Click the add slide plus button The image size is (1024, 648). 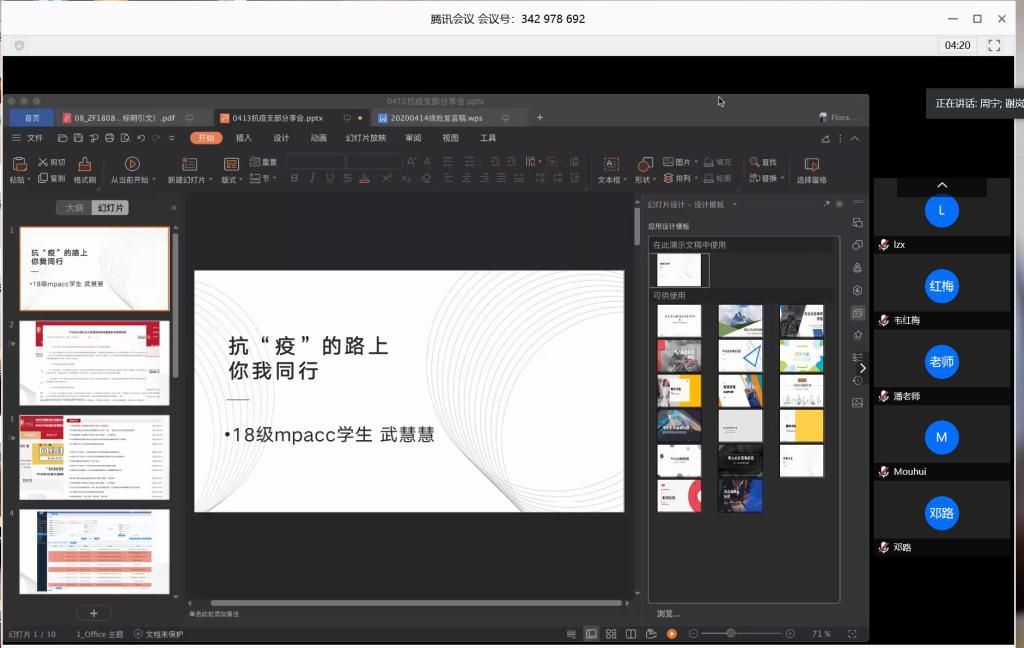(94, 613)
